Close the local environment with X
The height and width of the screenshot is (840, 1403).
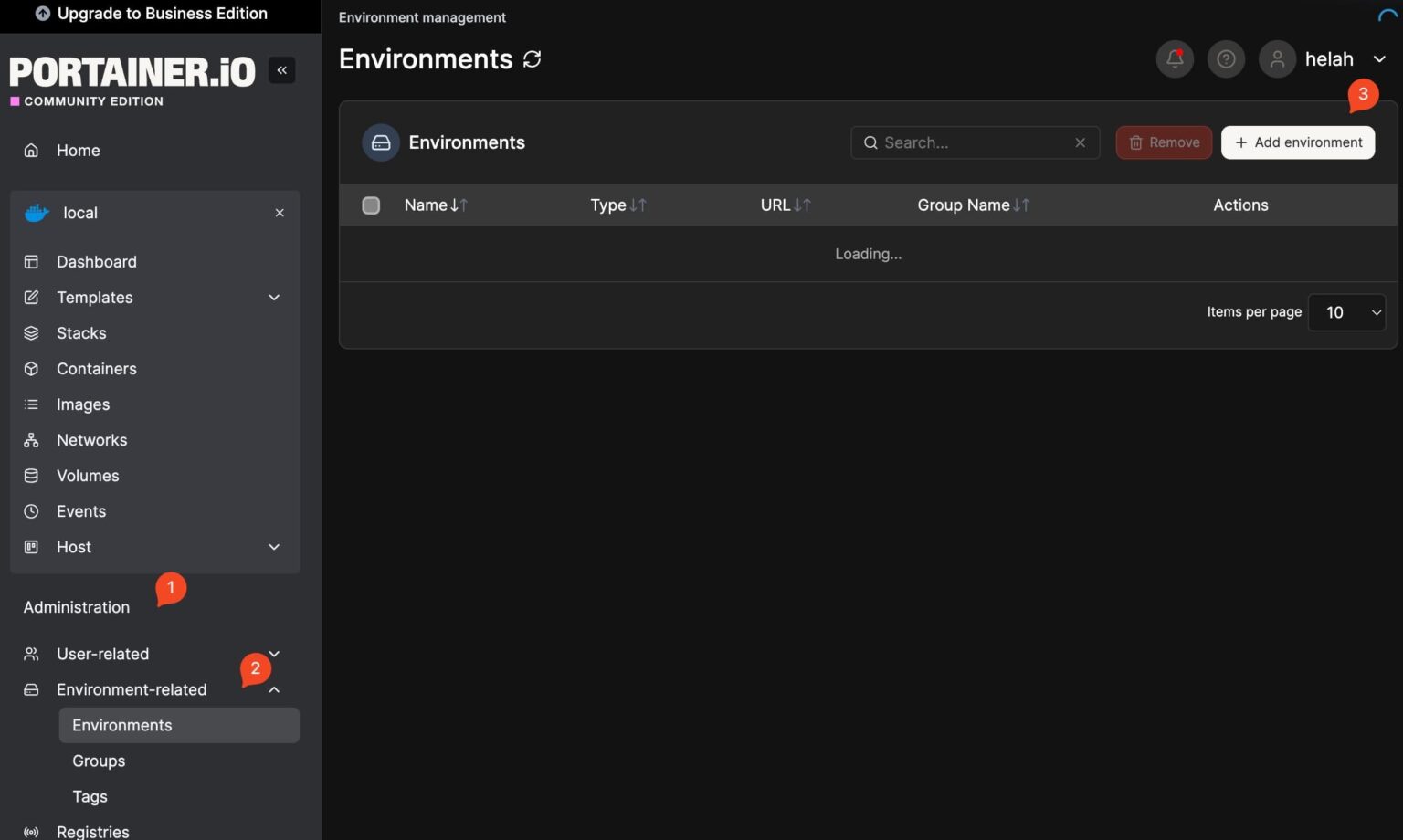click(x=280, y=213)
